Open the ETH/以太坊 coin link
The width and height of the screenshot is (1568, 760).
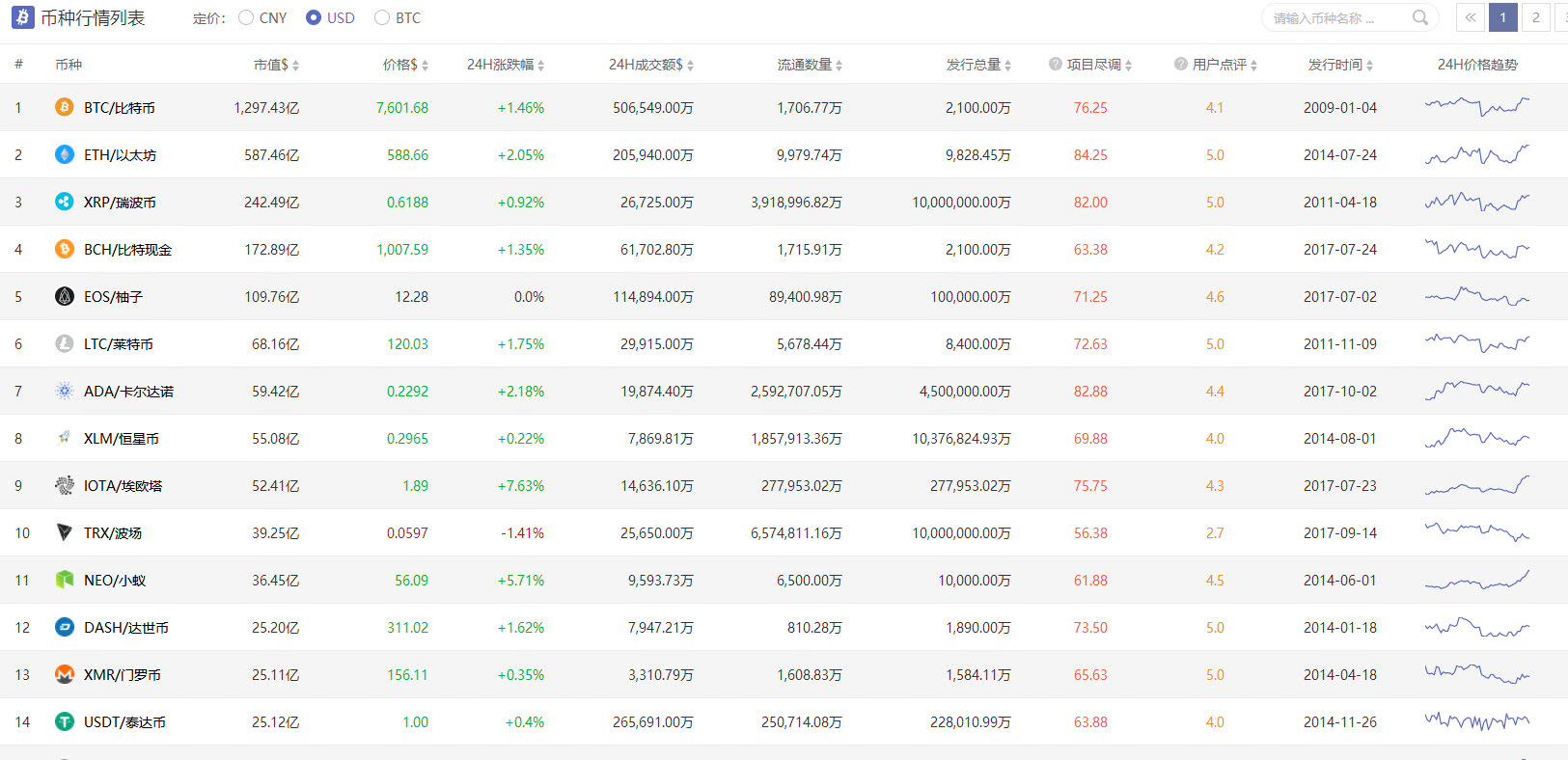pyautogui.click(x=120, y=155)
